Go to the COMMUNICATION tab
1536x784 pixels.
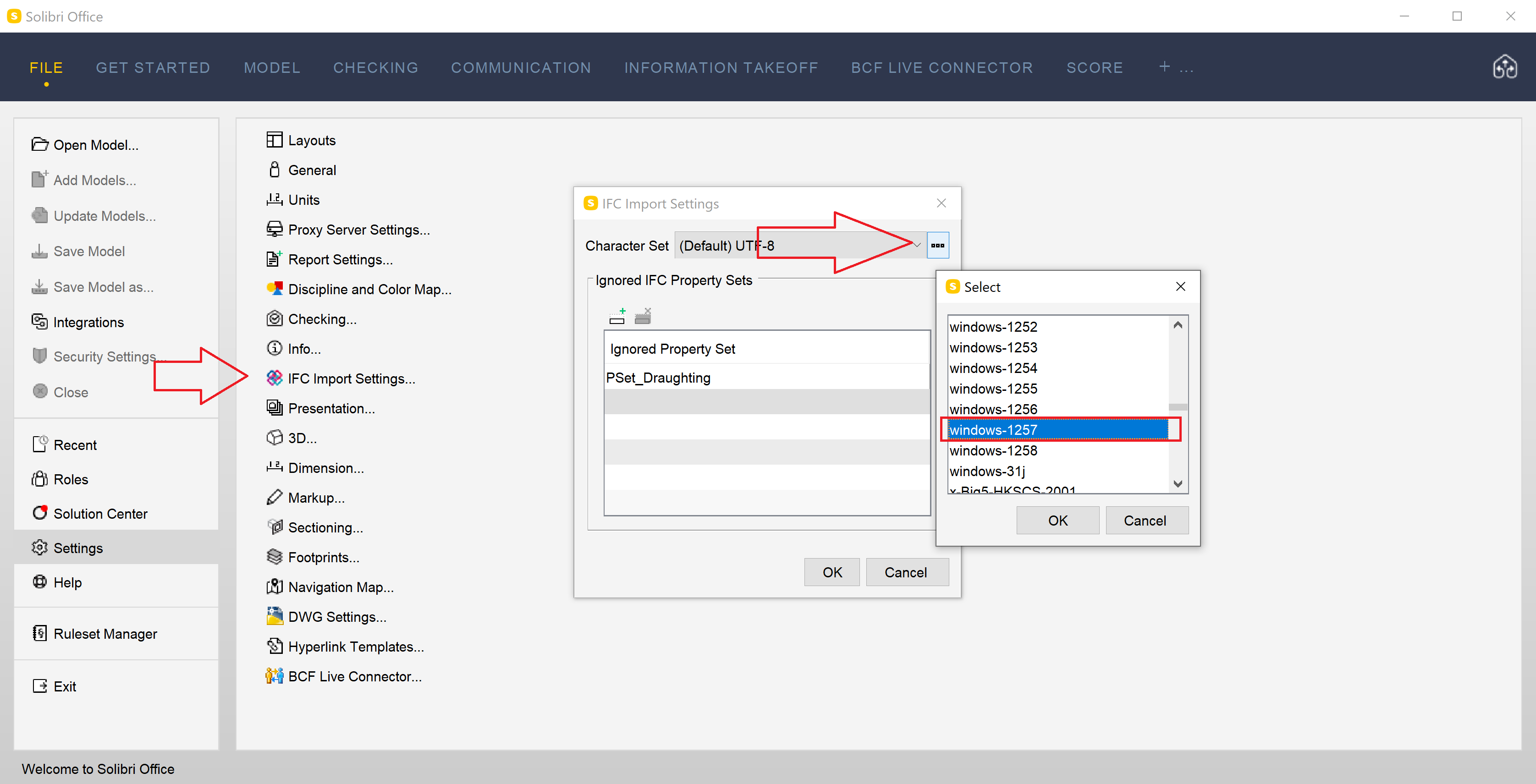pyautogui.click(x=521, y=67)
